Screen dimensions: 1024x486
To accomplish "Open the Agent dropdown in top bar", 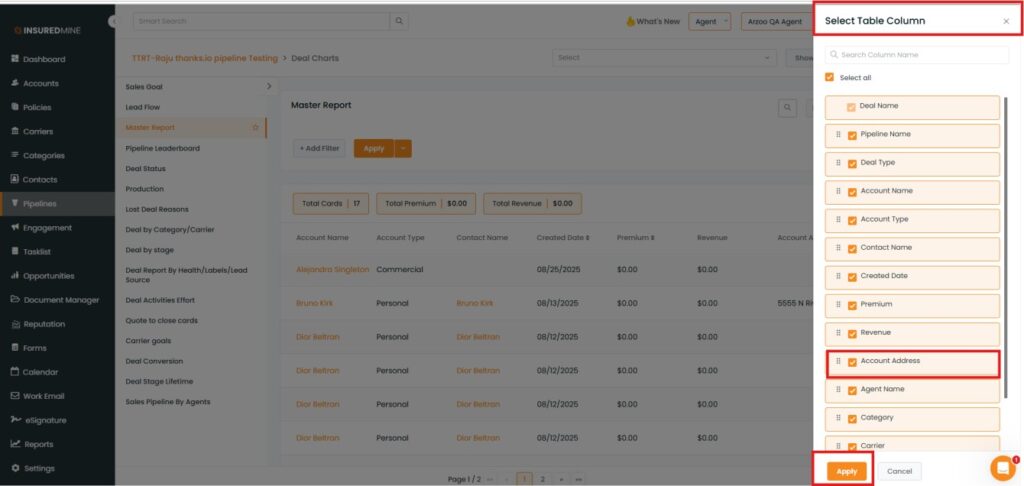I will tap(709, 21).
